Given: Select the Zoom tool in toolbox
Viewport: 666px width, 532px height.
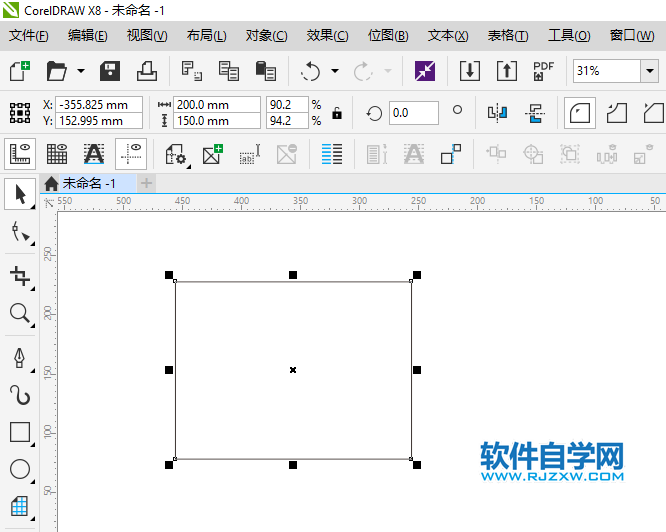Looking at the screenshot, I should [x=20, y=314].
